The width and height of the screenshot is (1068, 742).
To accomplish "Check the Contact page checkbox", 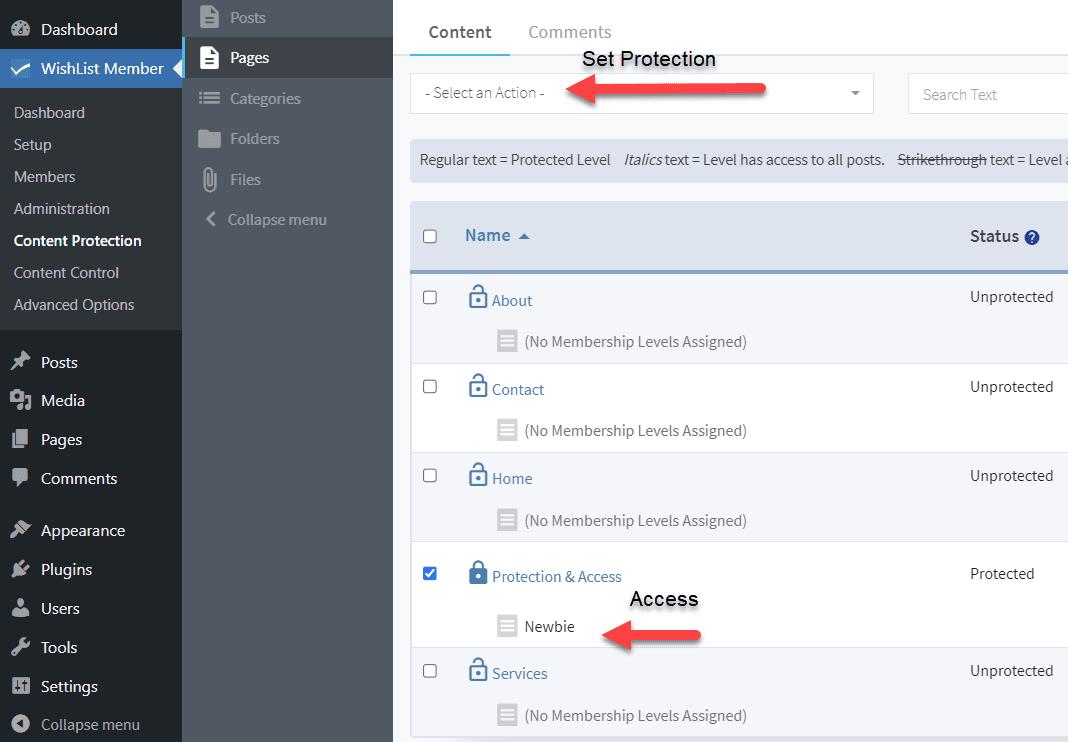I will 430,386.
